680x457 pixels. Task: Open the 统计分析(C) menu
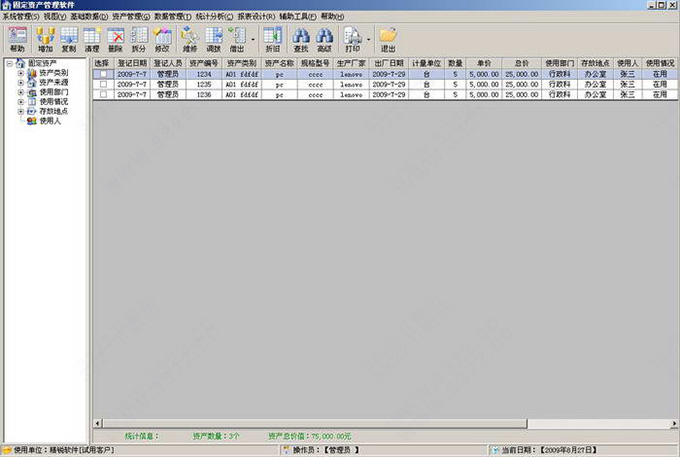[214, 16]
